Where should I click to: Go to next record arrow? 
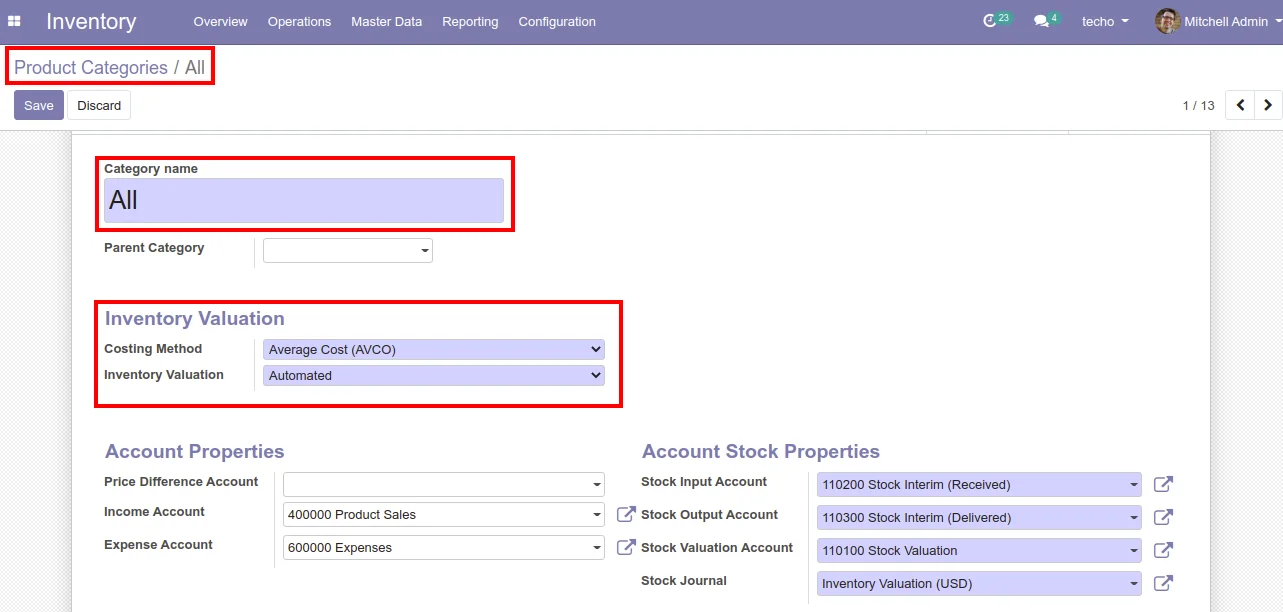click(1268, 105)
